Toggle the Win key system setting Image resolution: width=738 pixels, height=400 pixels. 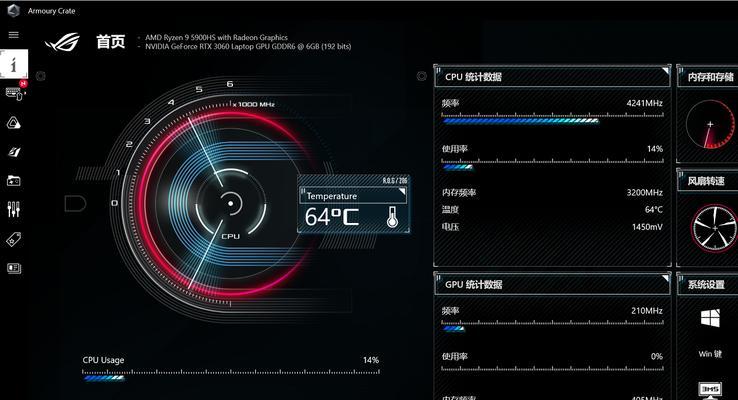710,318
